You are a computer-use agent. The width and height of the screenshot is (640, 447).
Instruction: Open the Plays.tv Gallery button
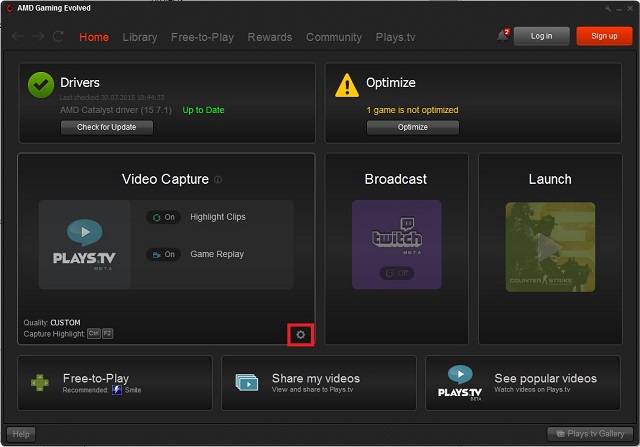[x=590, y=434]
